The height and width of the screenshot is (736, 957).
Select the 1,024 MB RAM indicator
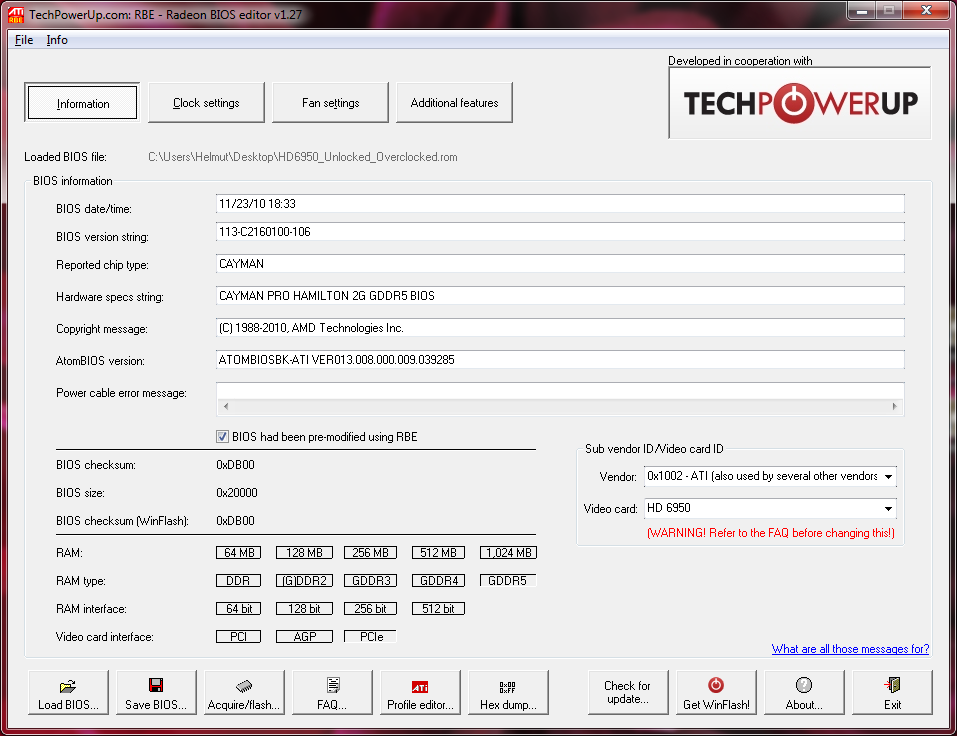click(x=508, y=552)
